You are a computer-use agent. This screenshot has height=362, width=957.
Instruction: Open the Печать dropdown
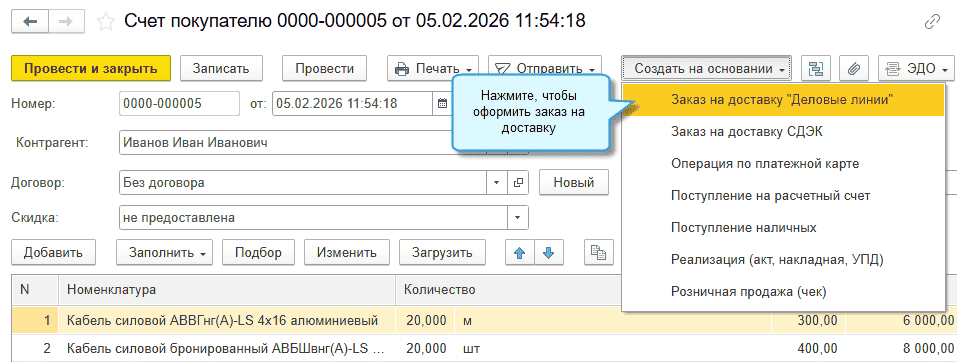point(433,68)
